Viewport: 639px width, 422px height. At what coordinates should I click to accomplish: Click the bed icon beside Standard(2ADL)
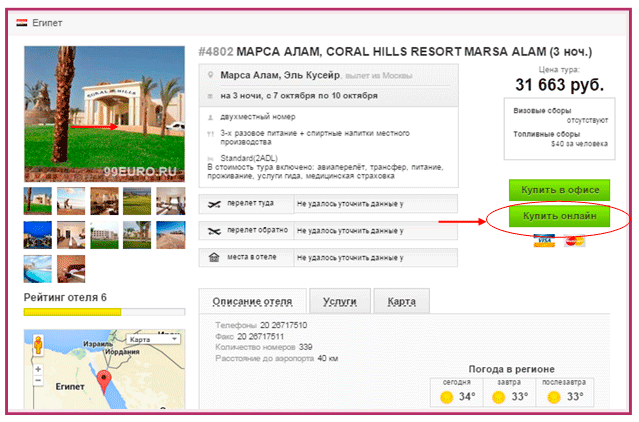(210, 158)
